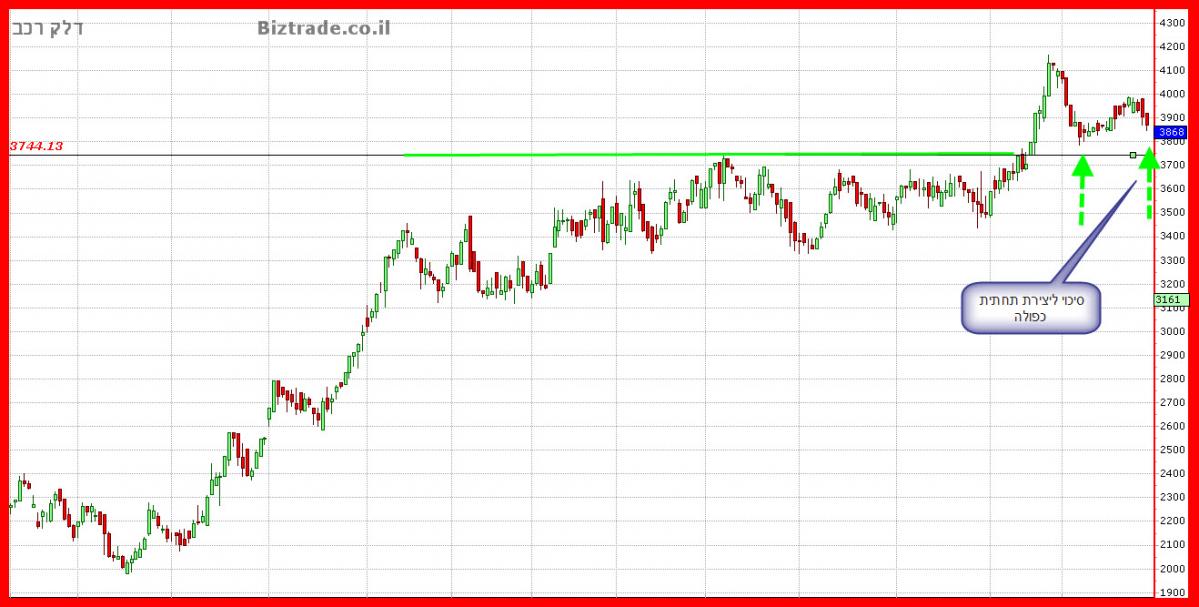Screen dimensions: 1199x607
Task: Click the 4200 label on price axis
Action: point(1171,46)
